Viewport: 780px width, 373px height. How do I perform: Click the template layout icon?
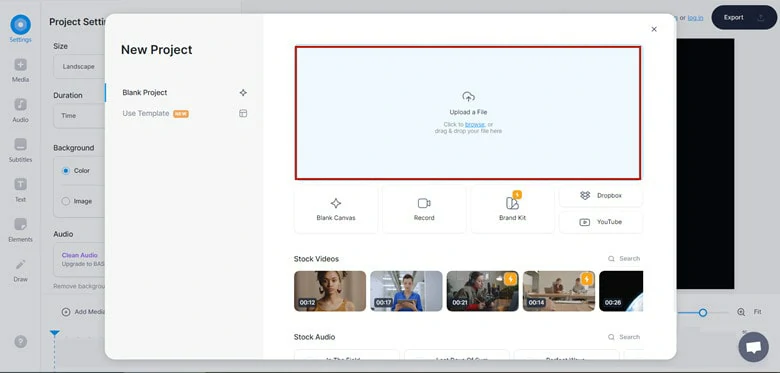tap(243, 113)
